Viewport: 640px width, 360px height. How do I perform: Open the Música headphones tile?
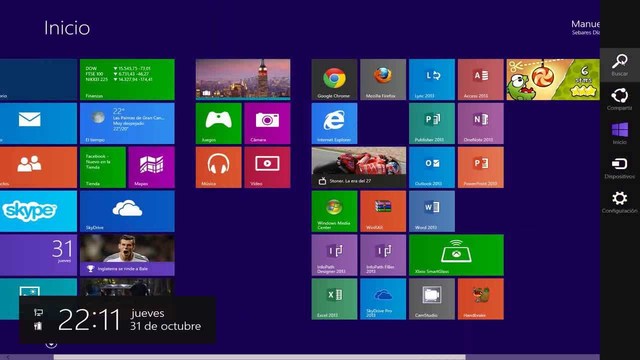coord(218,167)
